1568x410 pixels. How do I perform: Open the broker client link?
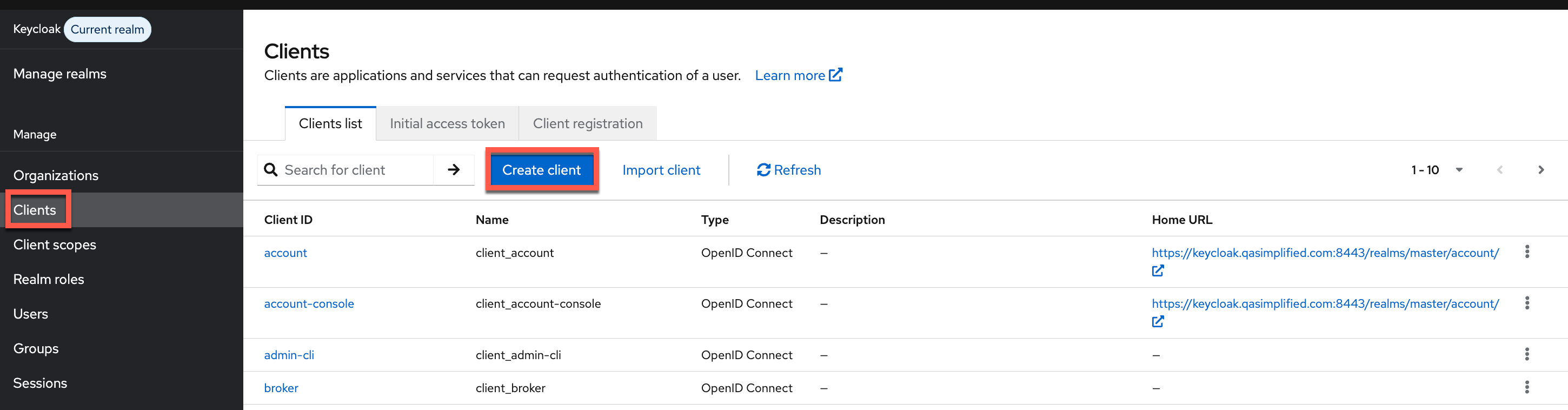[x=281, y=388]
